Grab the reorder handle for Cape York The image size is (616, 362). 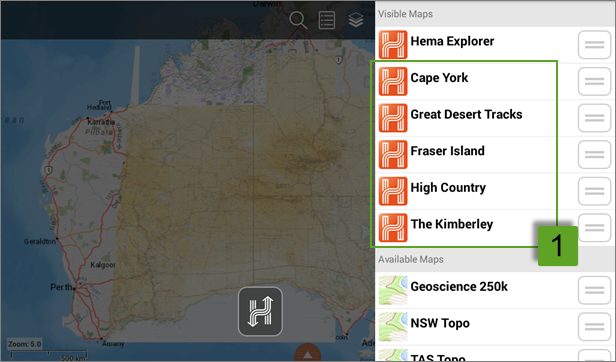(x=594, y=81)
